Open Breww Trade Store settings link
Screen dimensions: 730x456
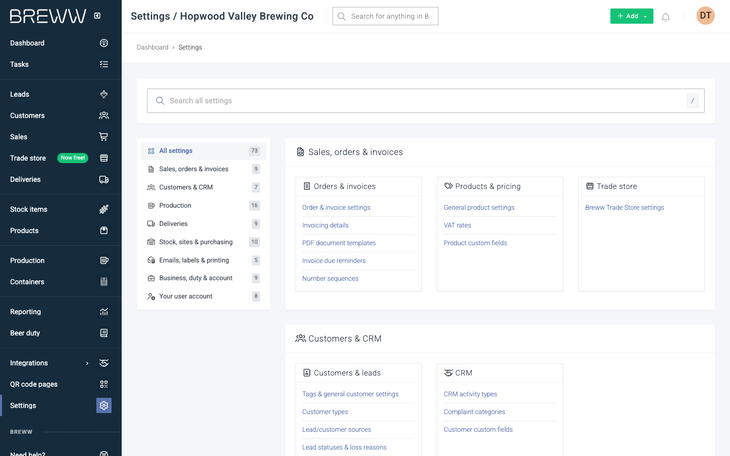624,208
